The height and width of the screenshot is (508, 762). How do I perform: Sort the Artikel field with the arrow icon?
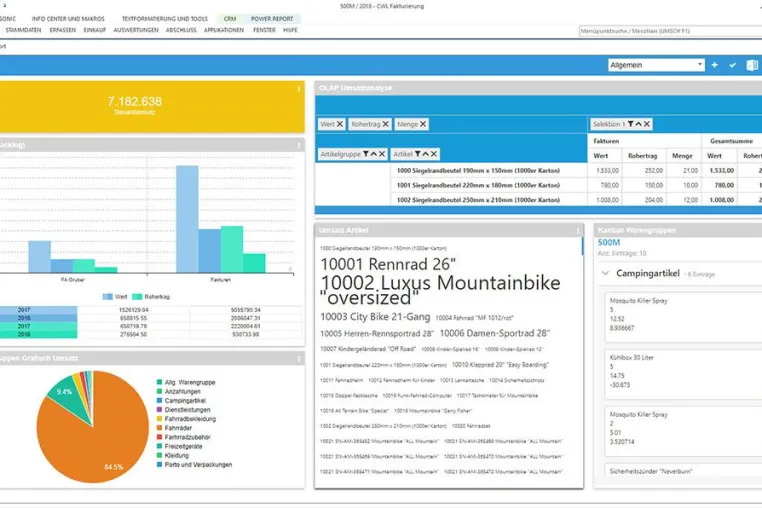tap(426, 154)
